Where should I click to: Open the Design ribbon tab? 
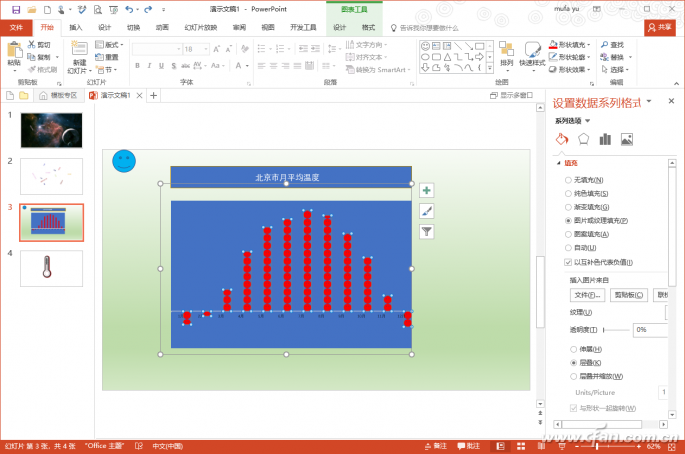tap(104, 28)
